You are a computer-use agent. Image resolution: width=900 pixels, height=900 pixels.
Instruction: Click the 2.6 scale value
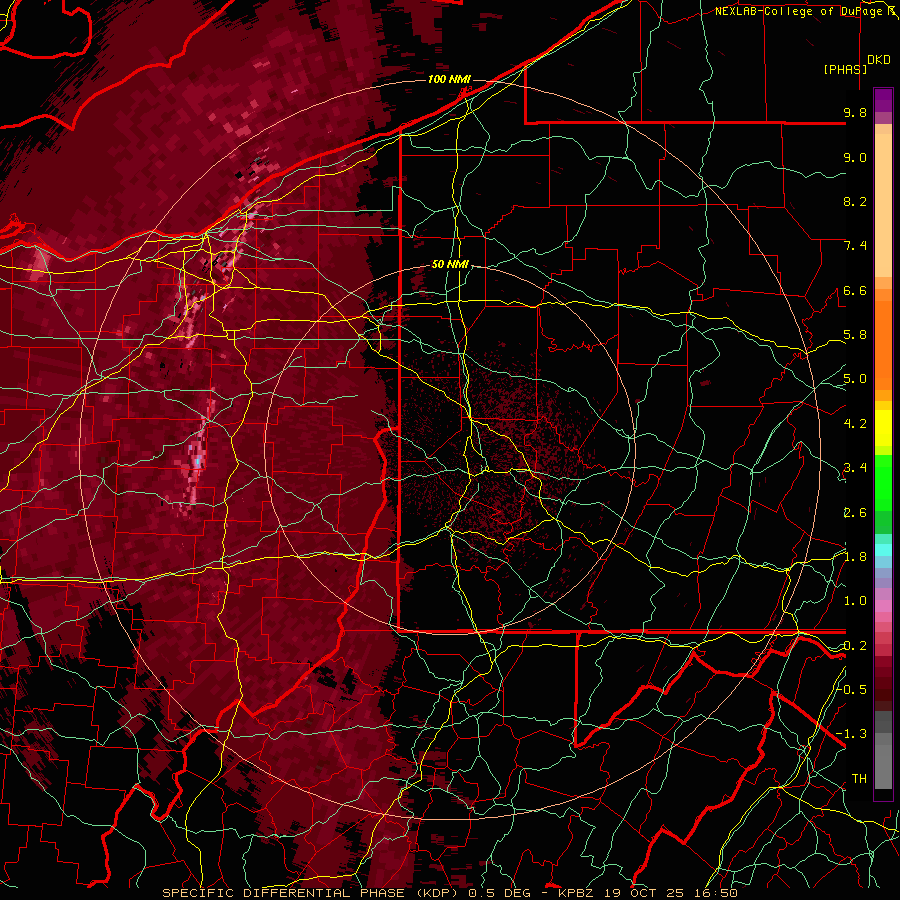tap(855, 513)
